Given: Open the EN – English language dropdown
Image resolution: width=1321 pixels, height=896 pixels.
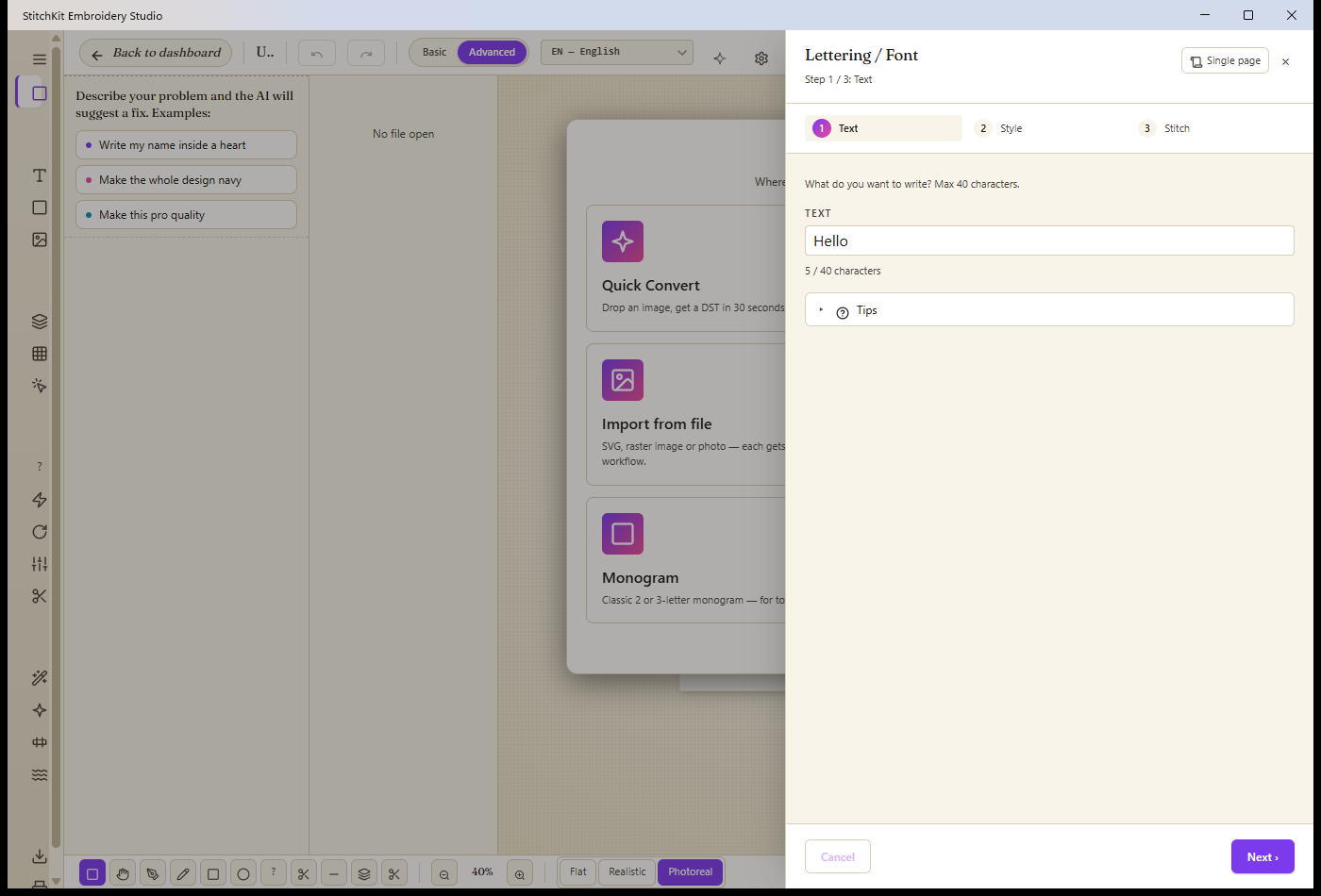Looking at the screenshot, I should click(617, 52).
